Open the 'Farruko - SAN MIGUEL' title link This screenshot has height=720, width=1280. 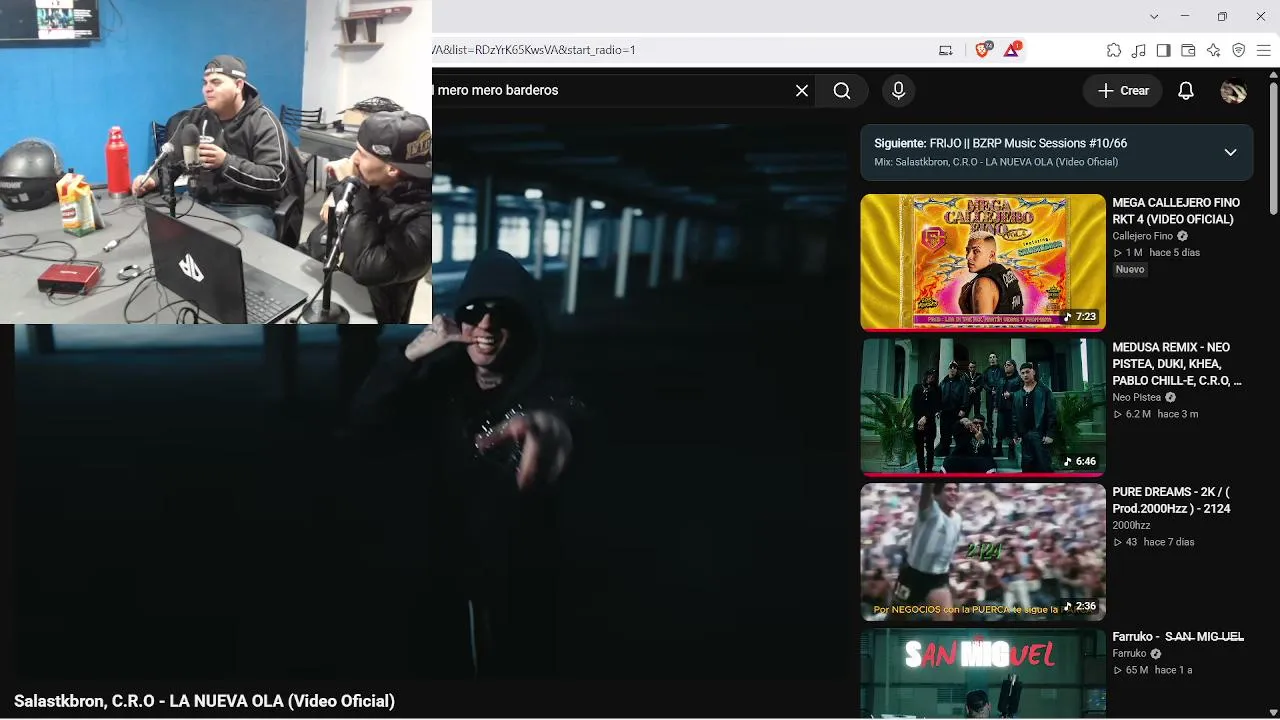click(x=1178, y=637)
